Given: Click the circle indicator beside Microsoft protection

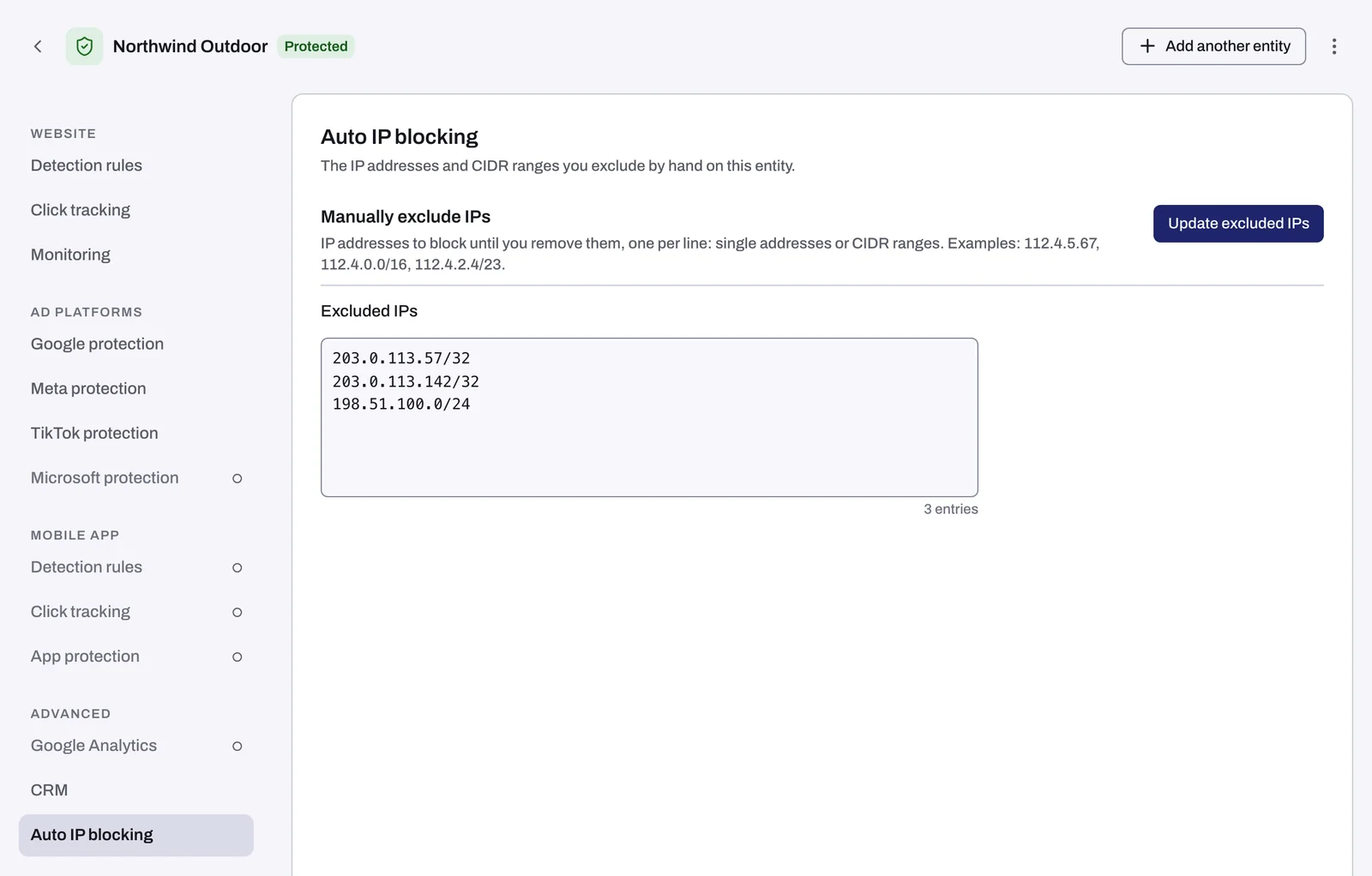Looking at the screenshot, I should pos(238,478).
